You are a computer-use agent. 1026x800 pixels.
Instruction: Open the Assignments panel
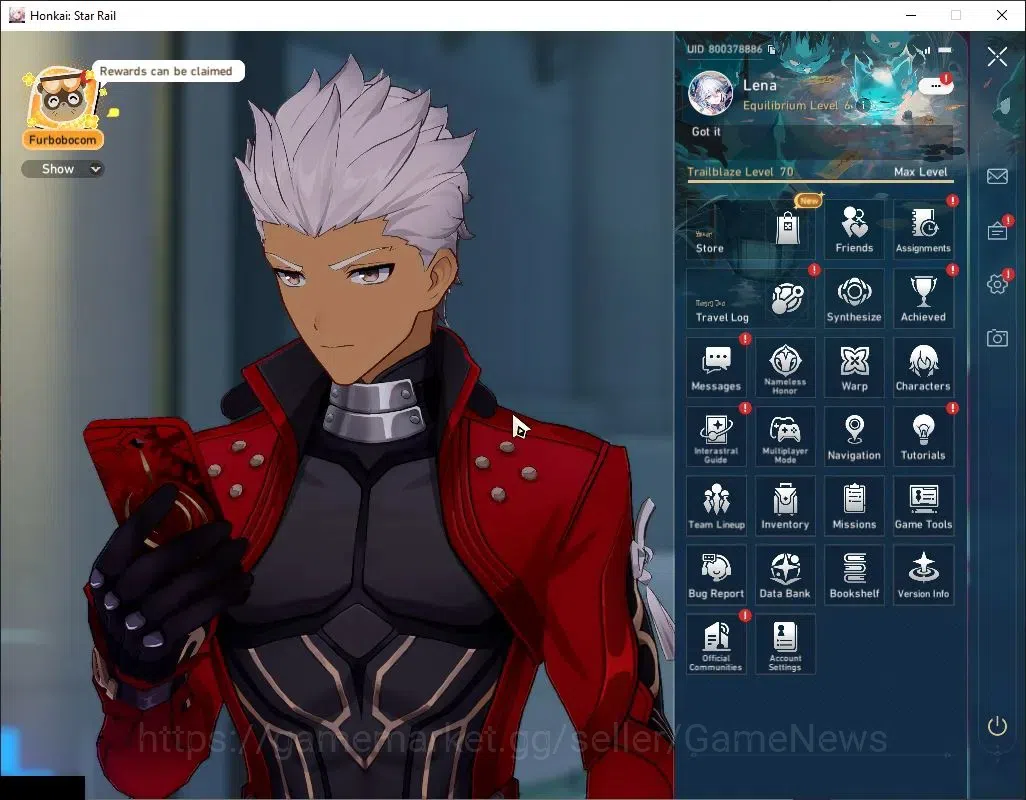point(923,229)
